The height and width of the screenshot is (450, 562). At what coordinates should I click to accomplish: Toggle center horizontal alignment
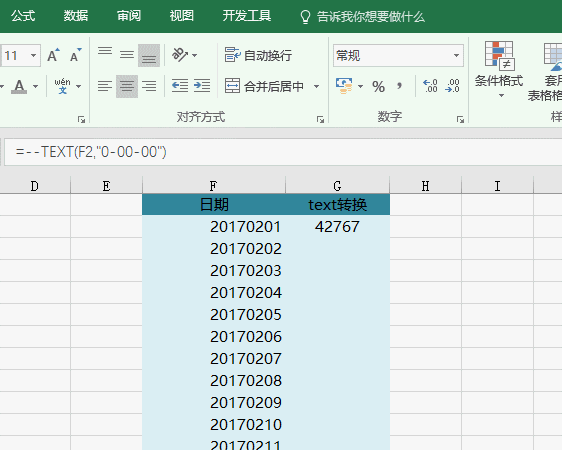(x=127, y=86)
